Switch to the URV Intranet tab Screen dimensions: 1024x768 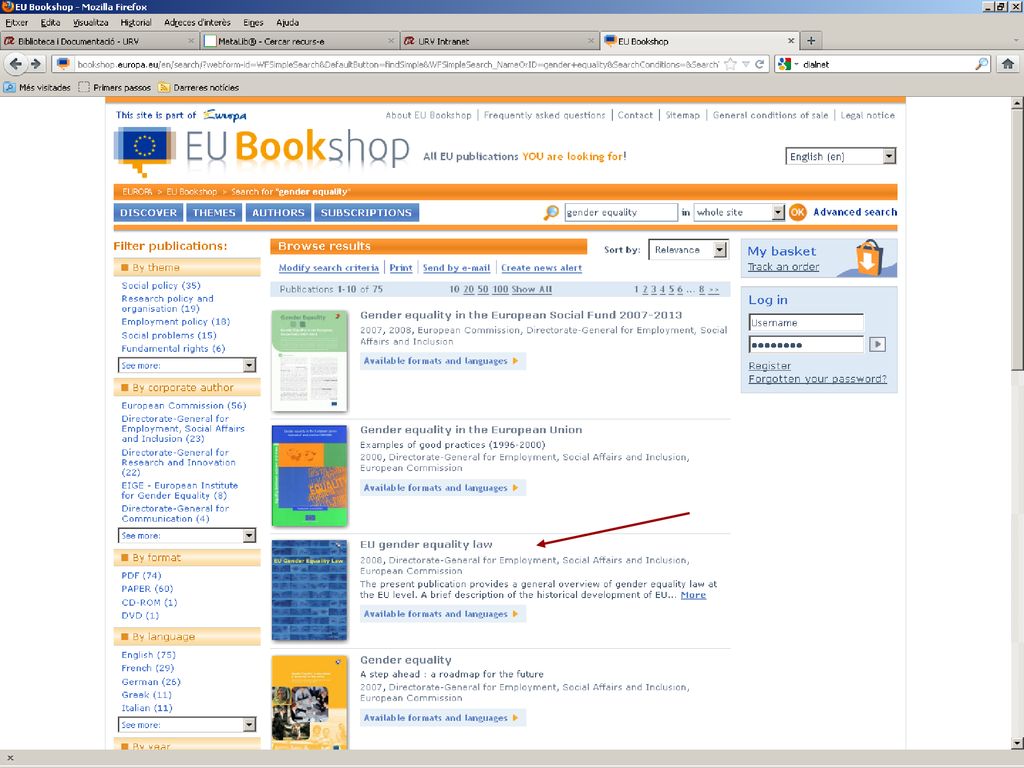tap(500, 40)
